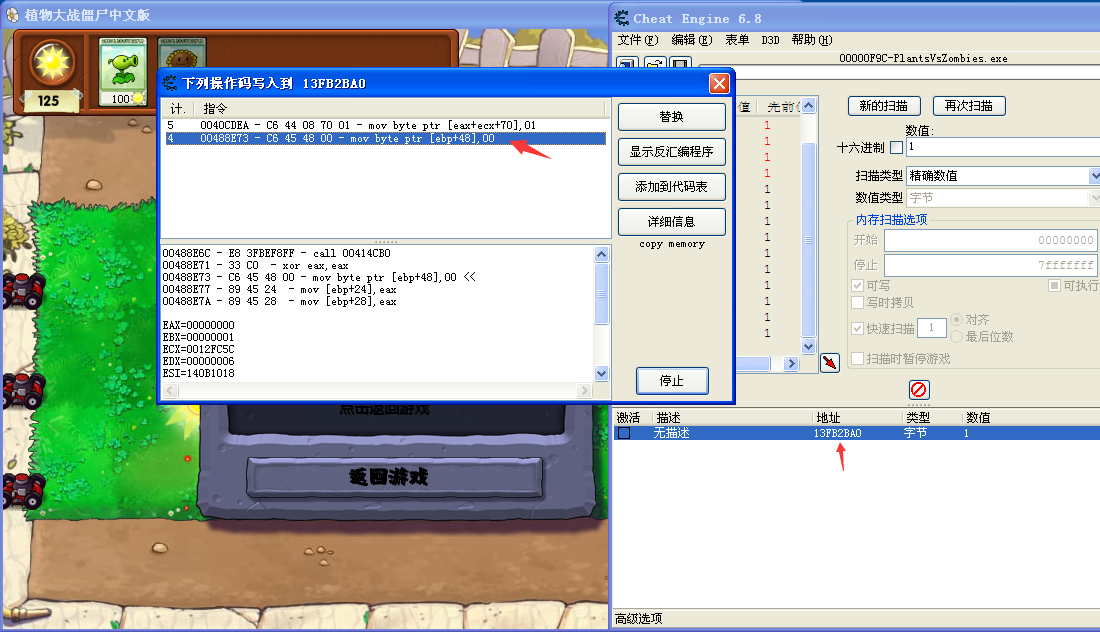Image resolution: width=1100 pixels, height=632 pixels.
Task: Click the save floppy disk icon
Action: click(680, 64)
